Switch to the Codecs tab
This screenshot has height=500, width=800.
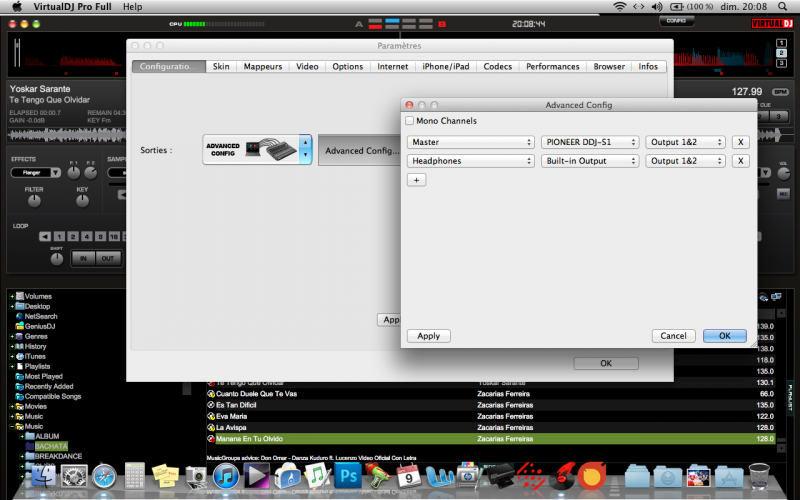[497, 66]
